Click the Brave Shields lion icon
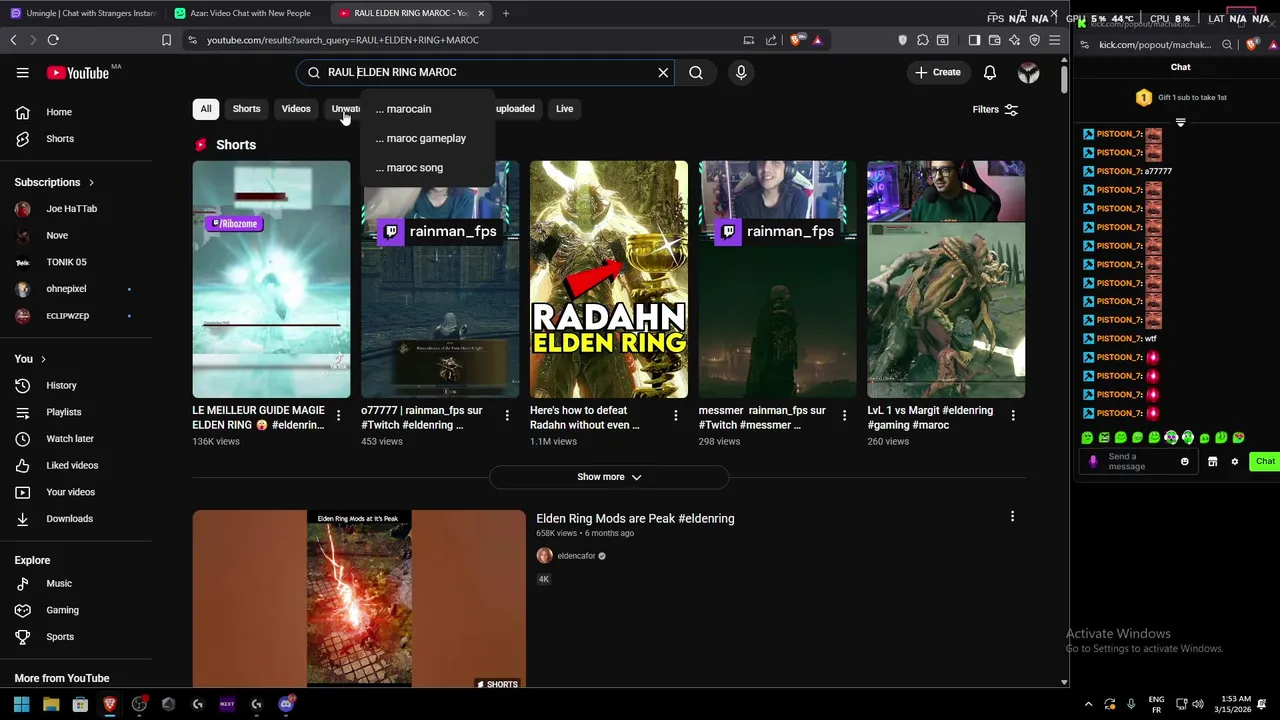 tap(796, 40)
